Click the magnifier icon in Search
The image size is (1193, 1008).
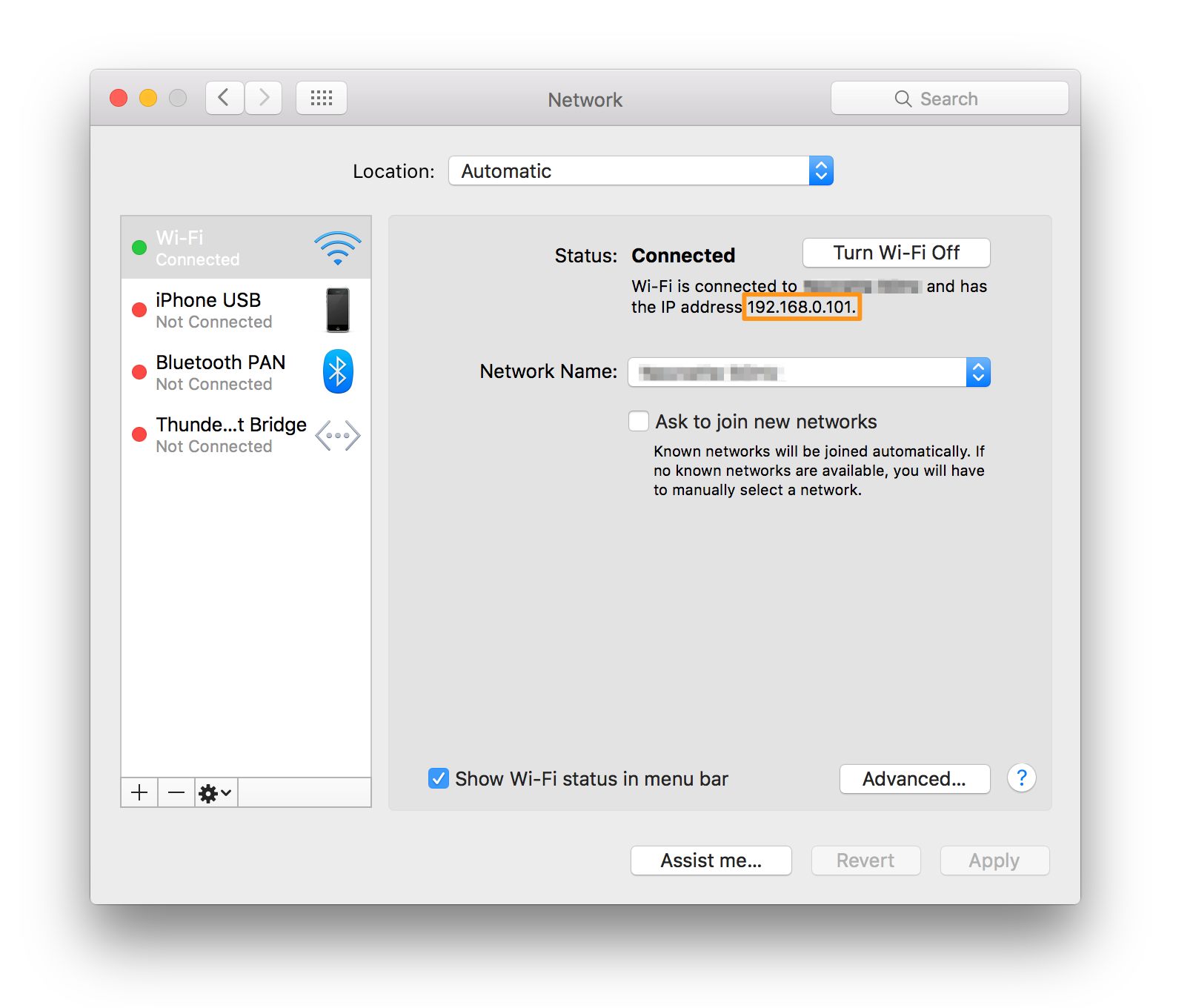[903, 99]
